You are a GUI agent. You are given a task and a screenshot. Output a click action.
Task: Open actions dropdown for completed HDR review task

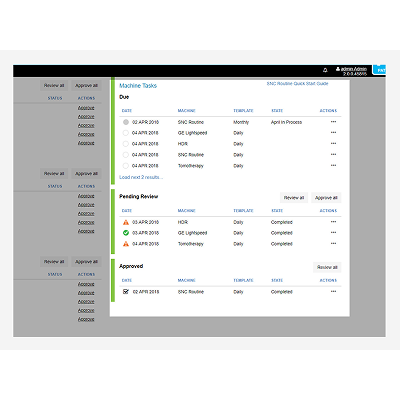[x=333, y=222]
